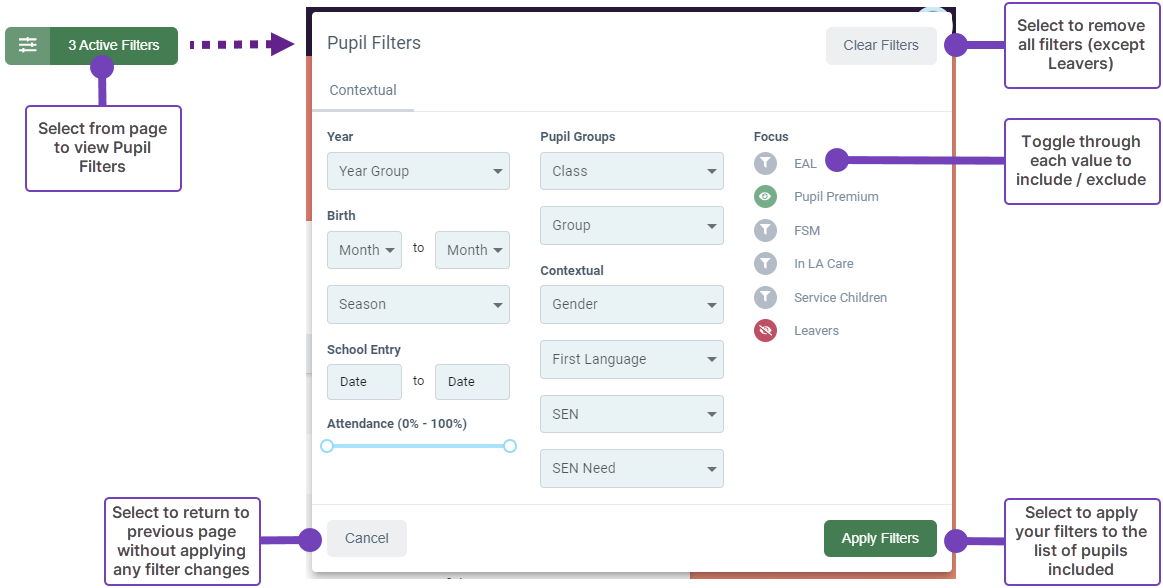Toggle the Pupil Premium eye icon
Screen dimensions: 1163x588
(765, 197)
